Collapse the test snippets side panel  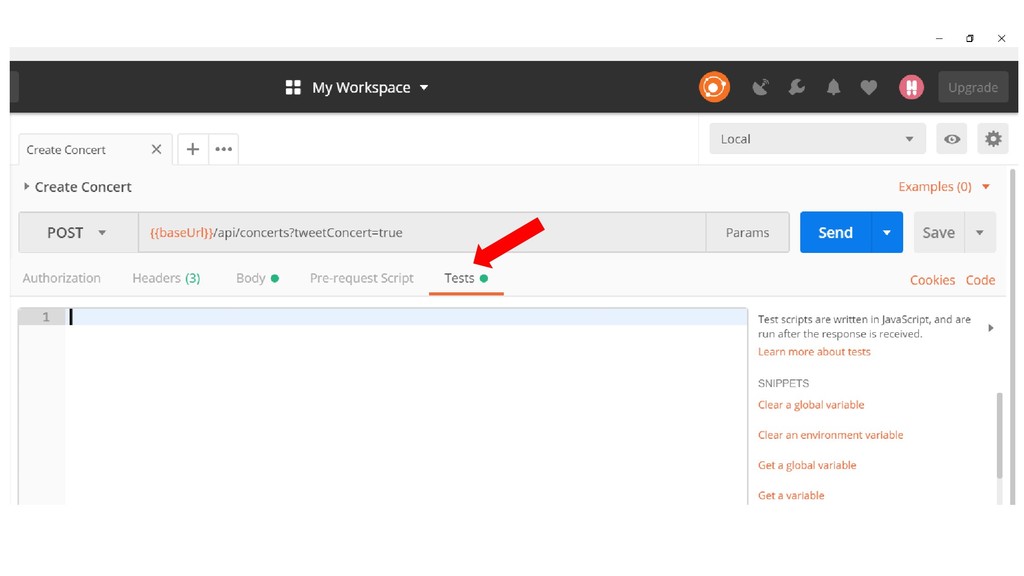point(991,328)
